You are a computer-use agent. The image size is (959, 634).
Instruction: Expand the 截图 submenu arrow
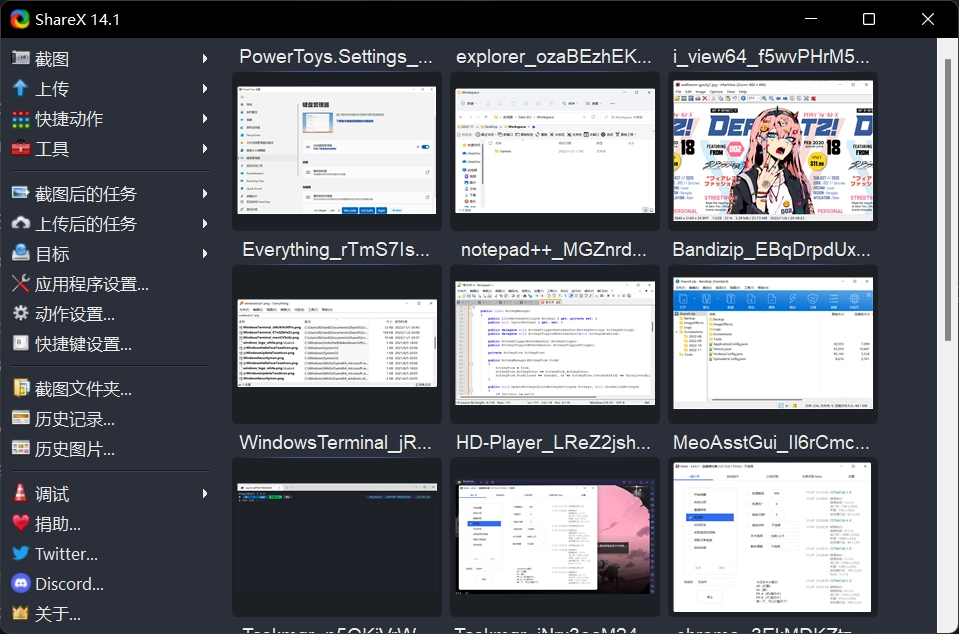tap(205, 59)
